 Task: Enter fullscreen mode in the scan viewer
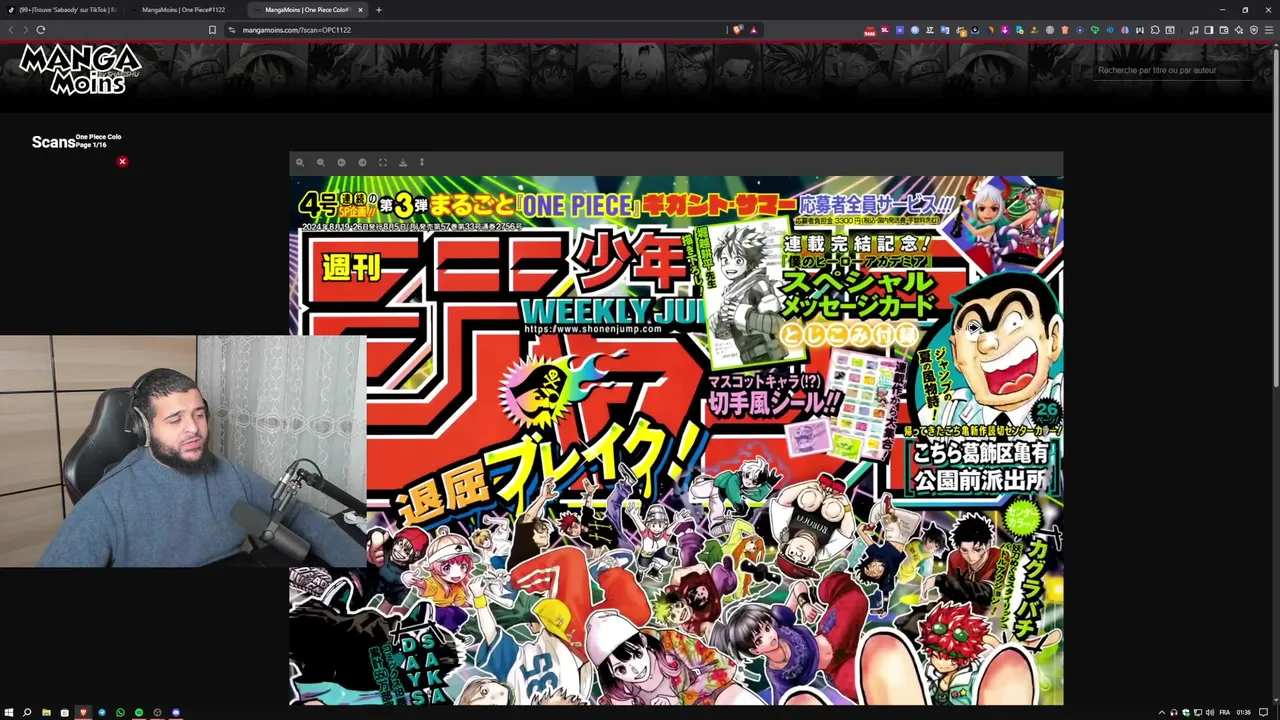click(x=383, y=162)
